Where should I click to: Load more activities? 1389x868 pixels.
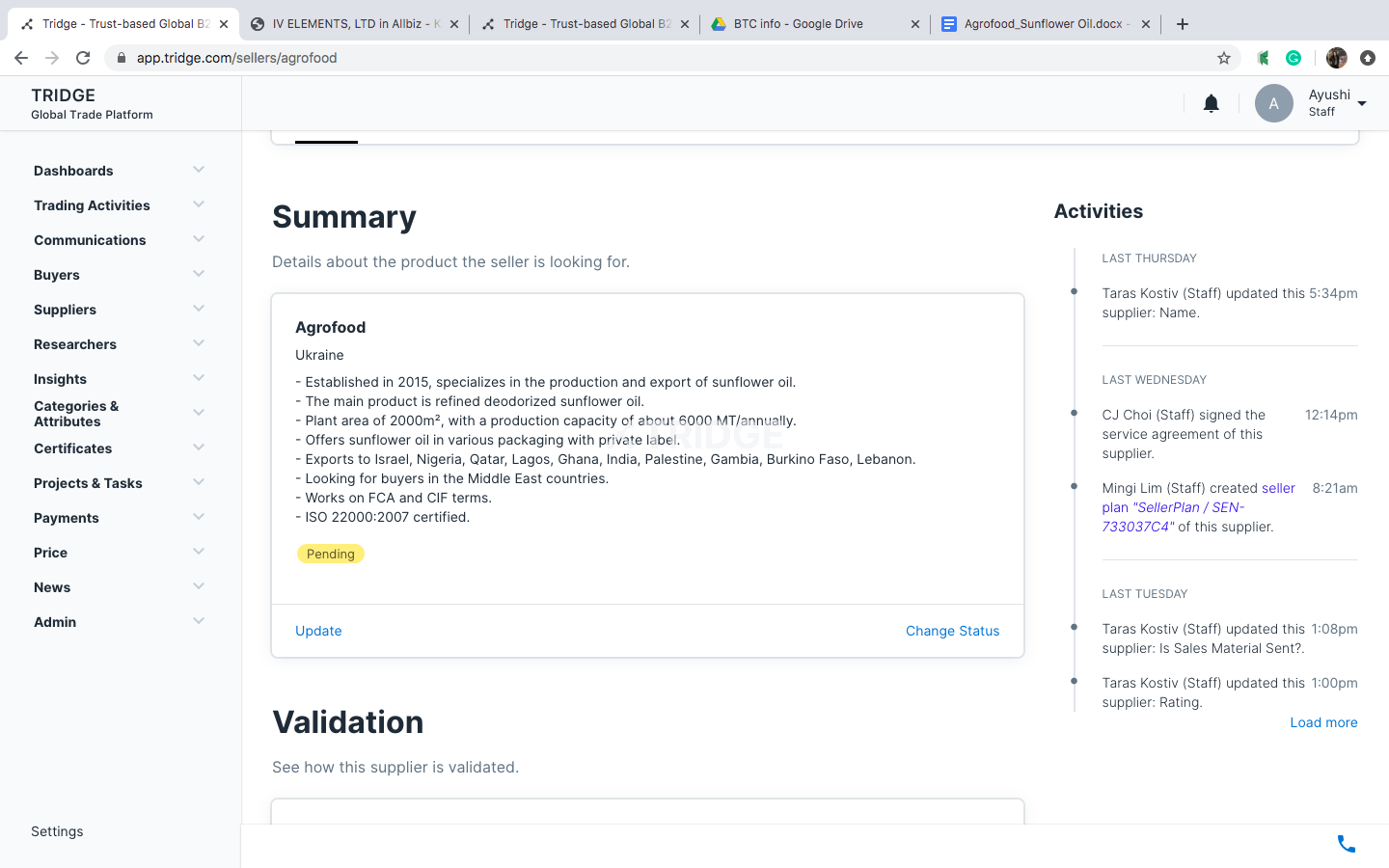coord(1322,722)
